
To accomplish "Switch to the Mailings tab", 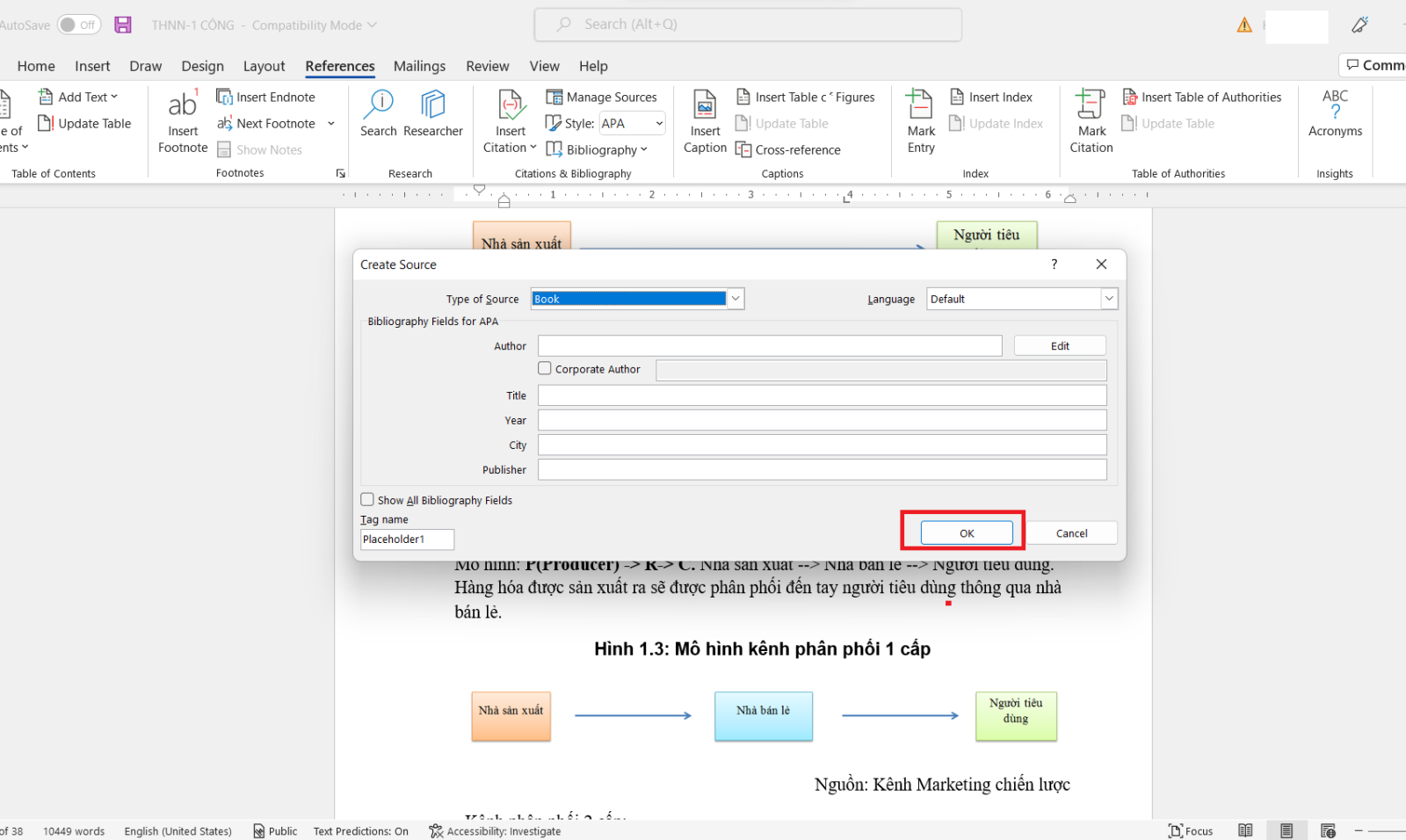I will click(x=419, y=65).
